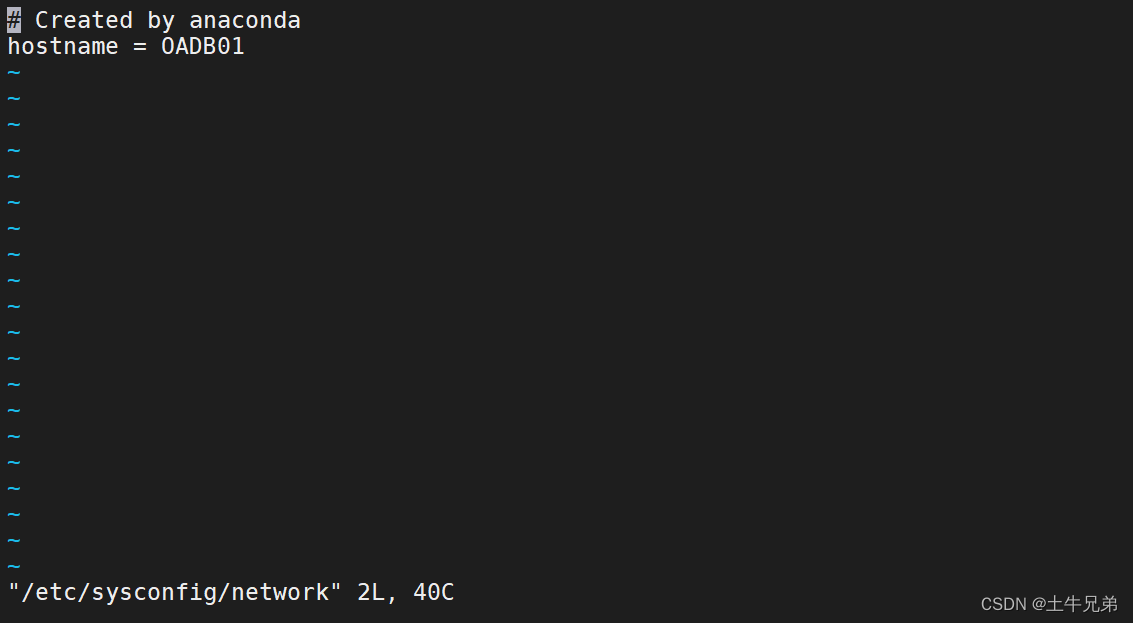Click the last tilde above status line
This screenshot has width=1133, height=623.
(14, 567)
